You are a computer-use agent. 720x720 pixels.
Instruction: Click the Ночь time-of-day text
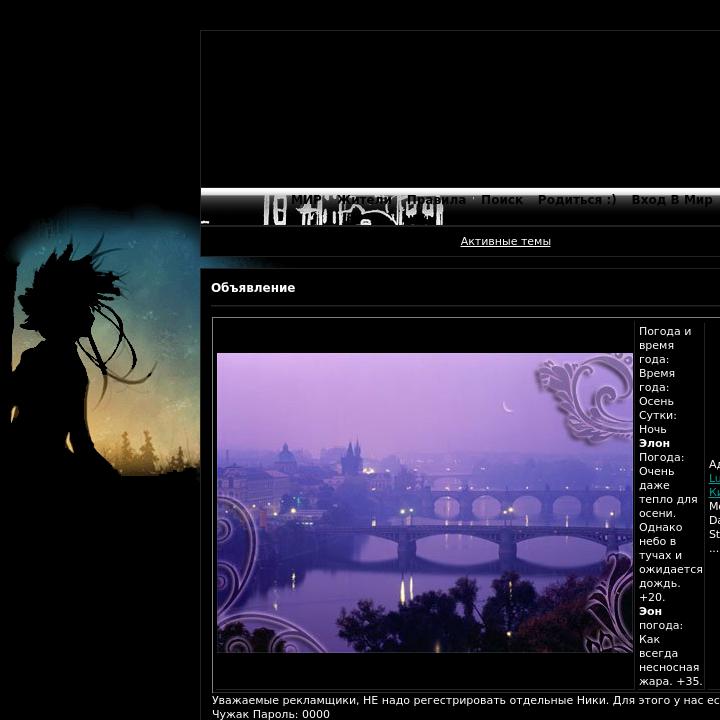(x=652, y=430)
